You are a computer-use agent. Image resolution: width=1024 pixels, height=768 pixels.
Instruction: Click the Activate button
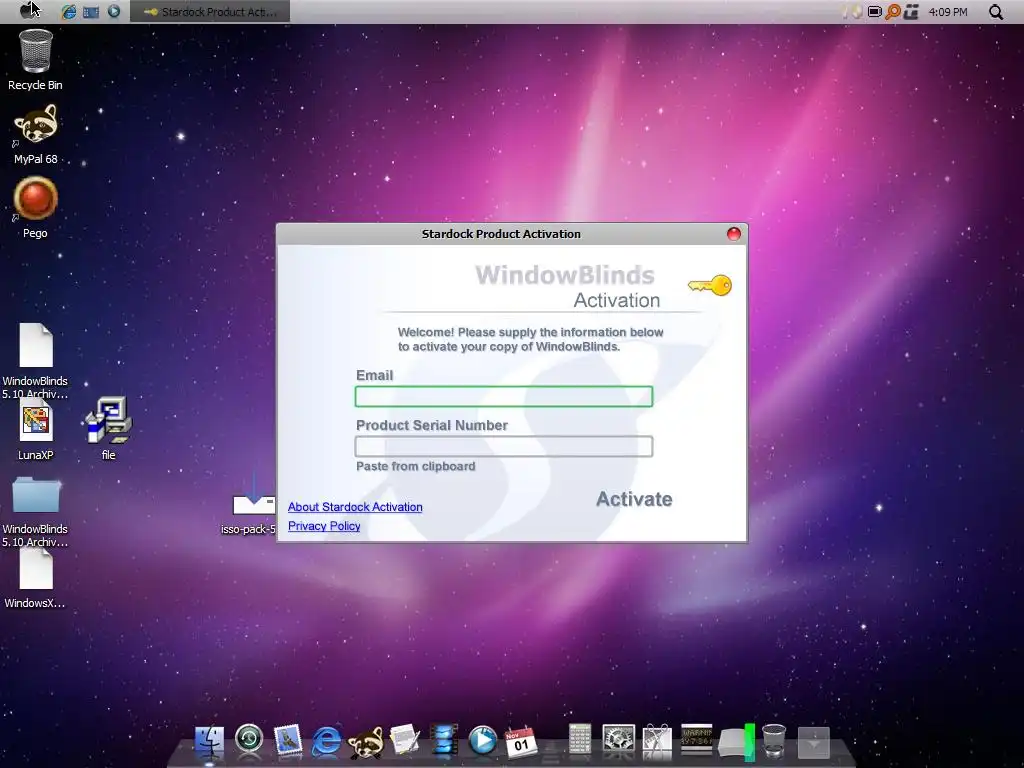tap(634, 499)
